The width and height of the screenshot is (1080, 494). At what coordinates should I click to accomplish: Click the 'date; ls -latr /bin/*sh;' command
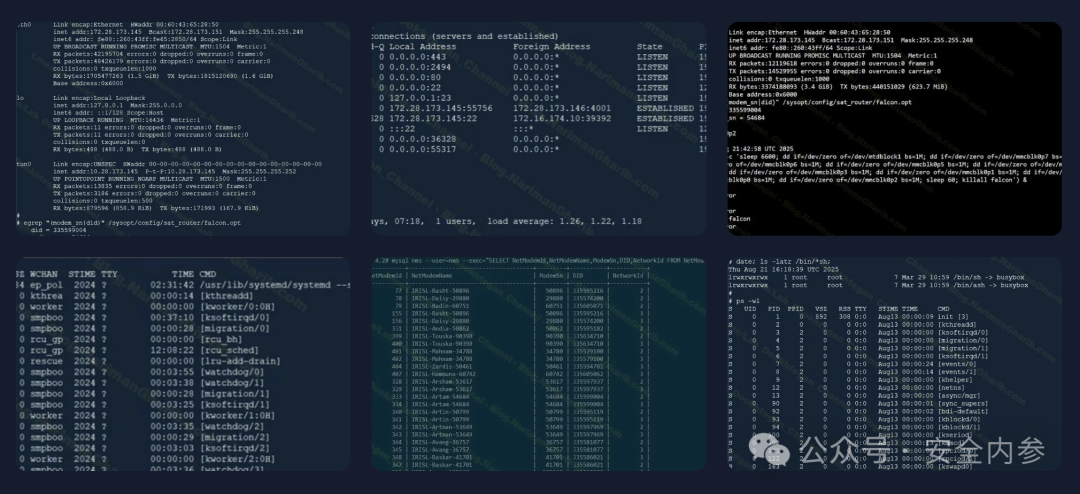tap(779, 261)
